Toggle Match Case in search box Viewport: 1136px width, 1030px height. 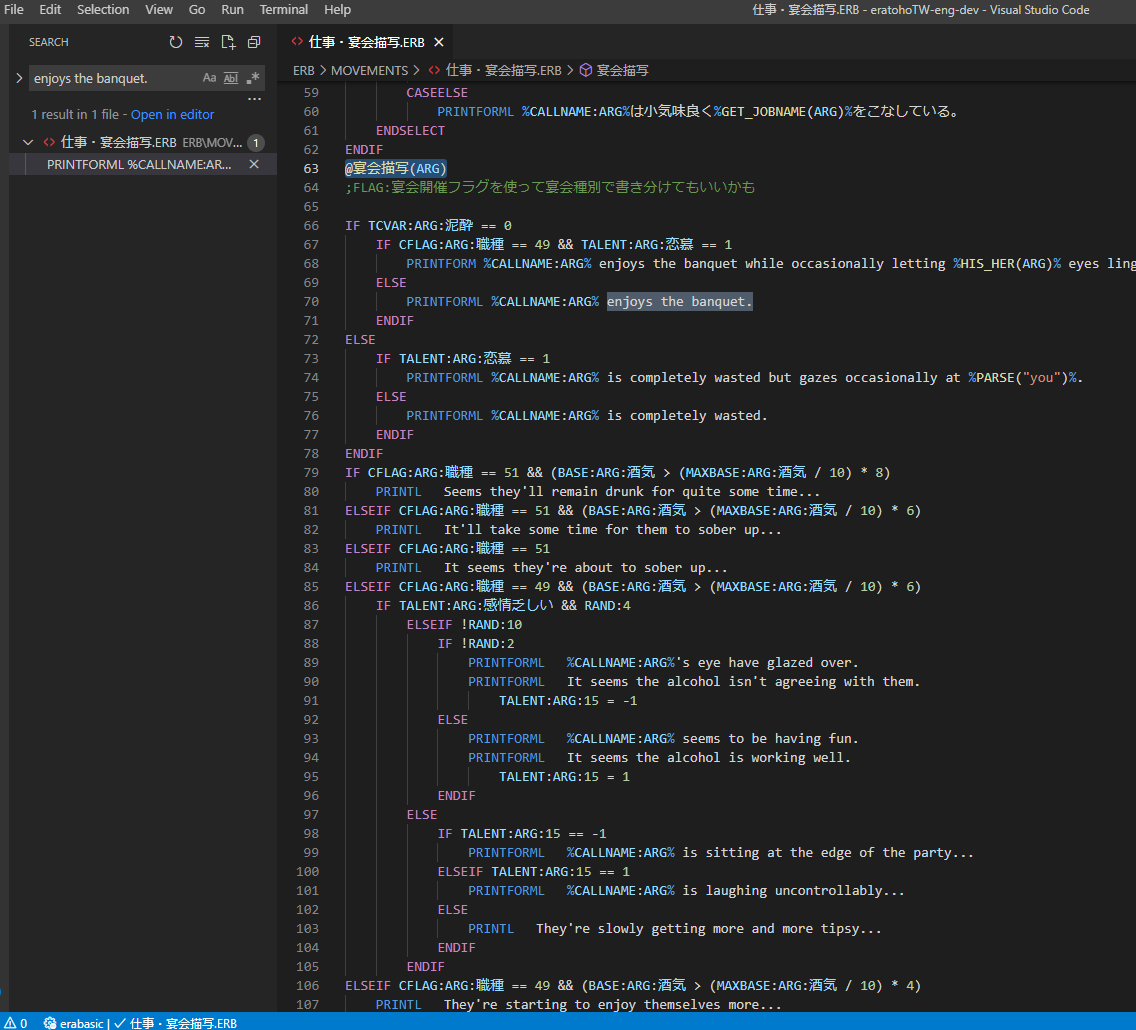click(209, 78)
